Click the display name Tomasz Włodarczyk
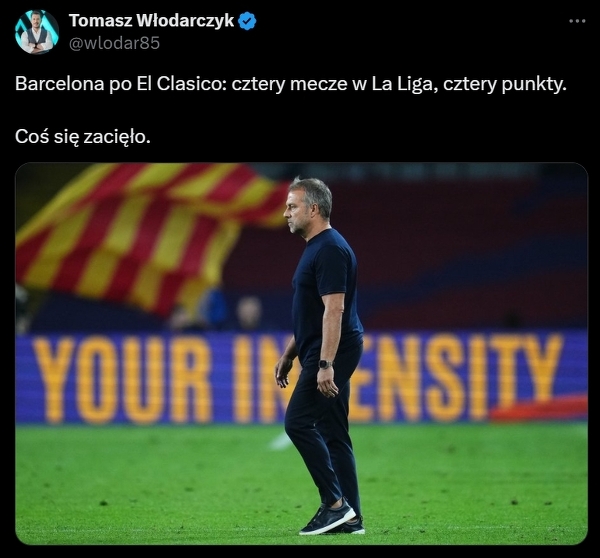This screenshot has width=600, height=558. [151, 21]
